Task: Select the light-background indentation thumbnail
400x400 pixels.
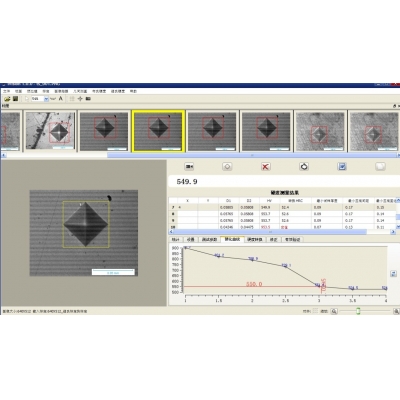Action: click(x=50, y=131)
